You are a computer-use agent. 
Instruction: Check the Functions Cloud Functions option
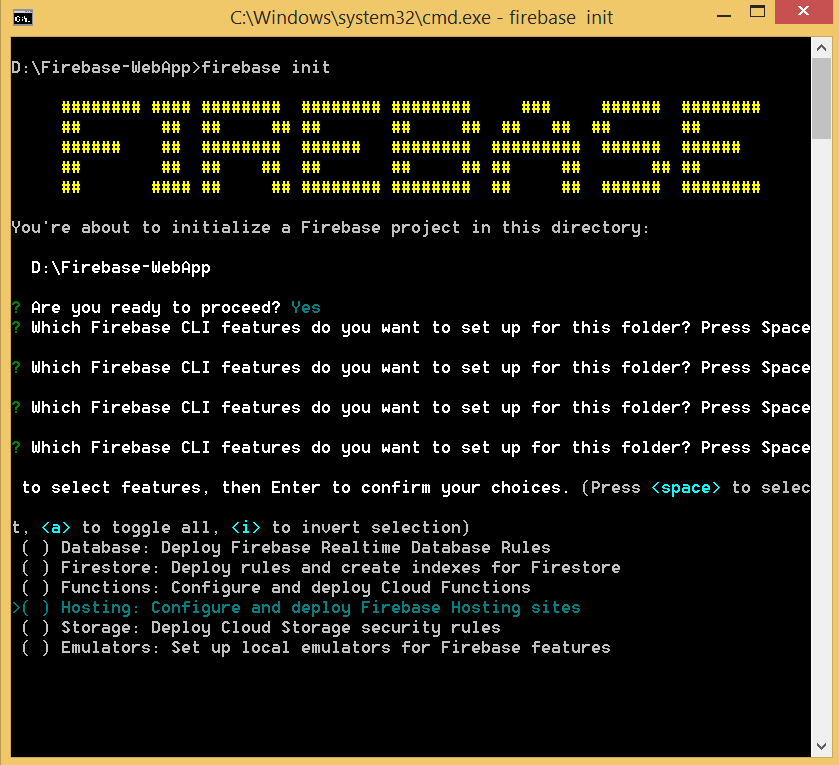click(34, 587)
